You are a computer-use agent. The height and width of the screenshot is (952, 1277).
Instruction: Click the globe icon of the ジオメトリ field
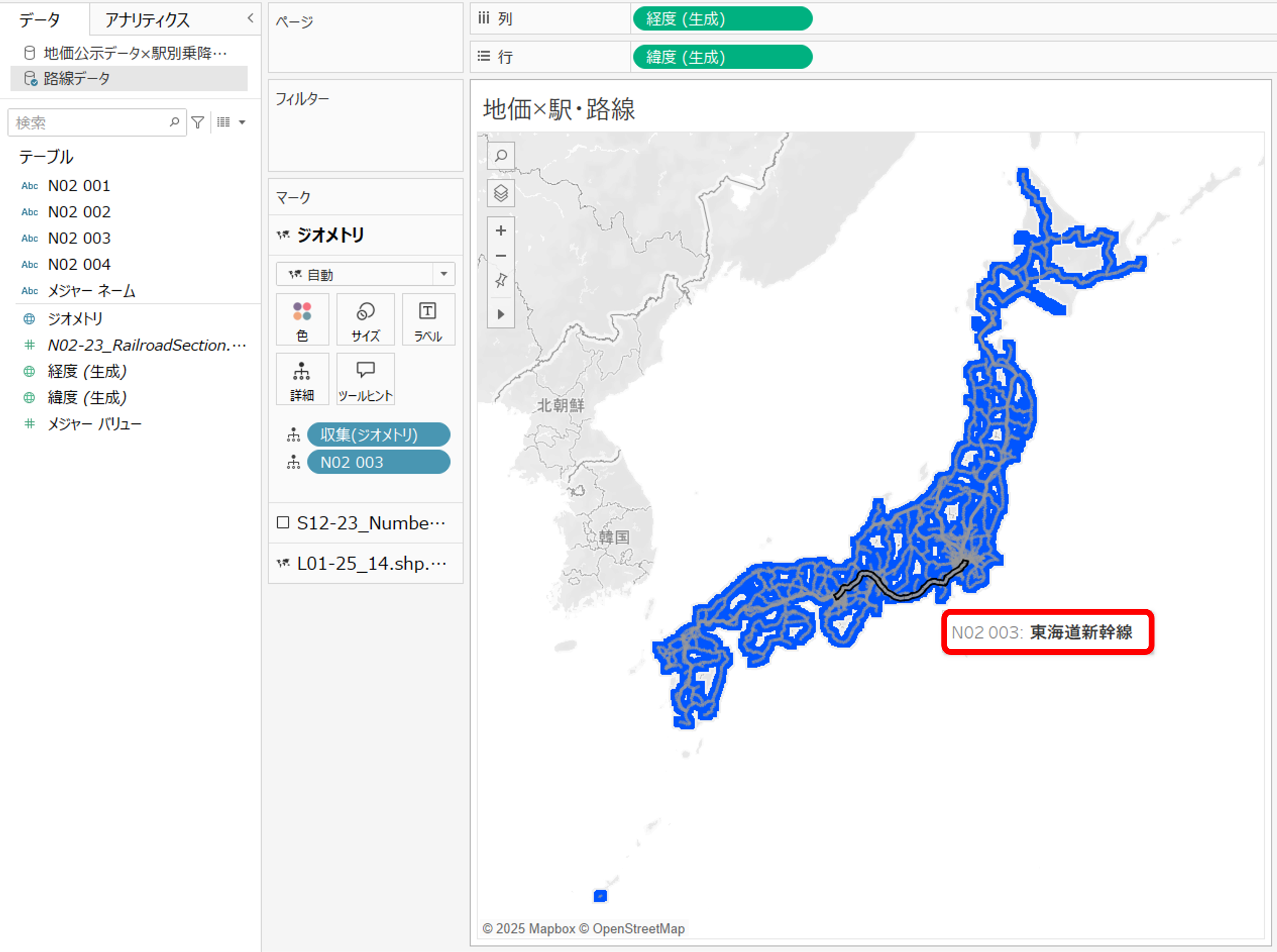click(x=29, y=319)
